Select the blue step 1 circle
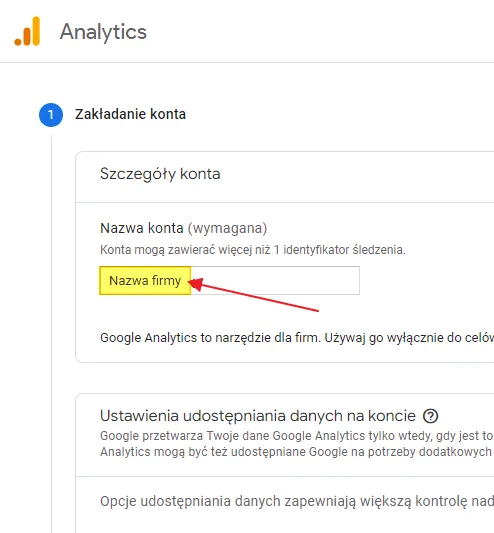494x533 pixels. (51, 115)
